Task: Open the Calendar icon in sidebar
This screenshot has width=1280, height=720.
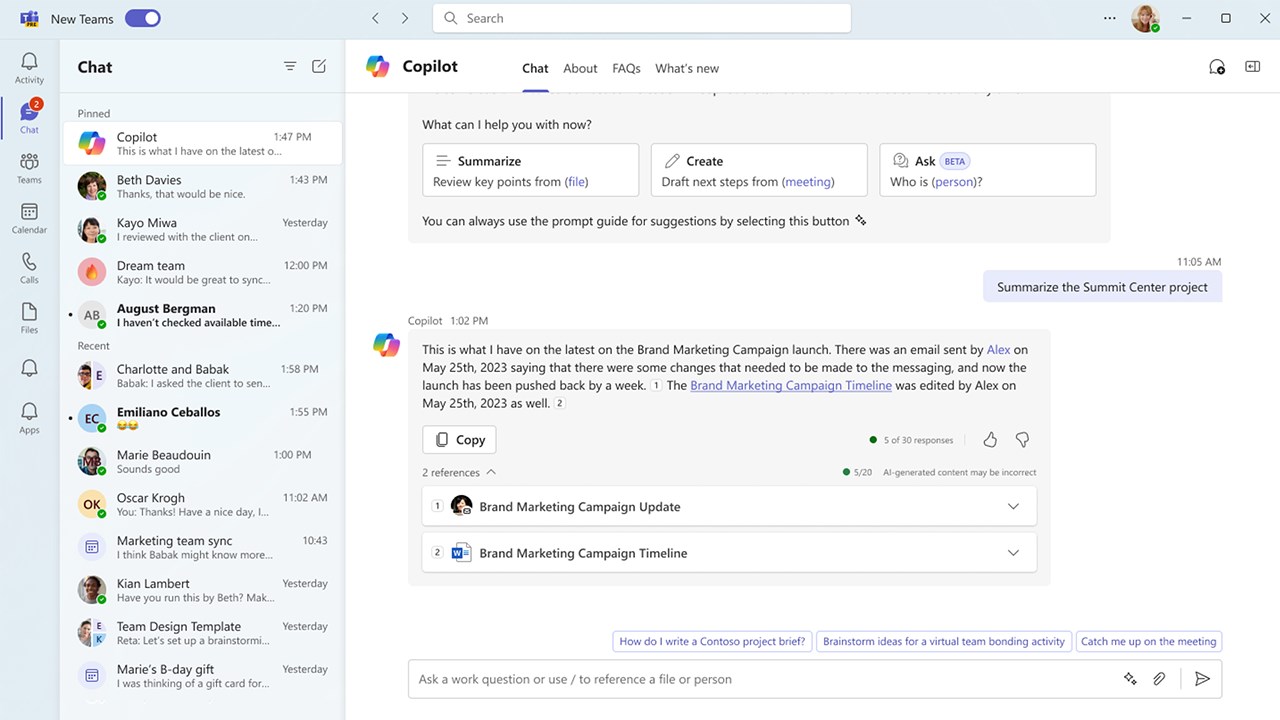Action: 29,218
